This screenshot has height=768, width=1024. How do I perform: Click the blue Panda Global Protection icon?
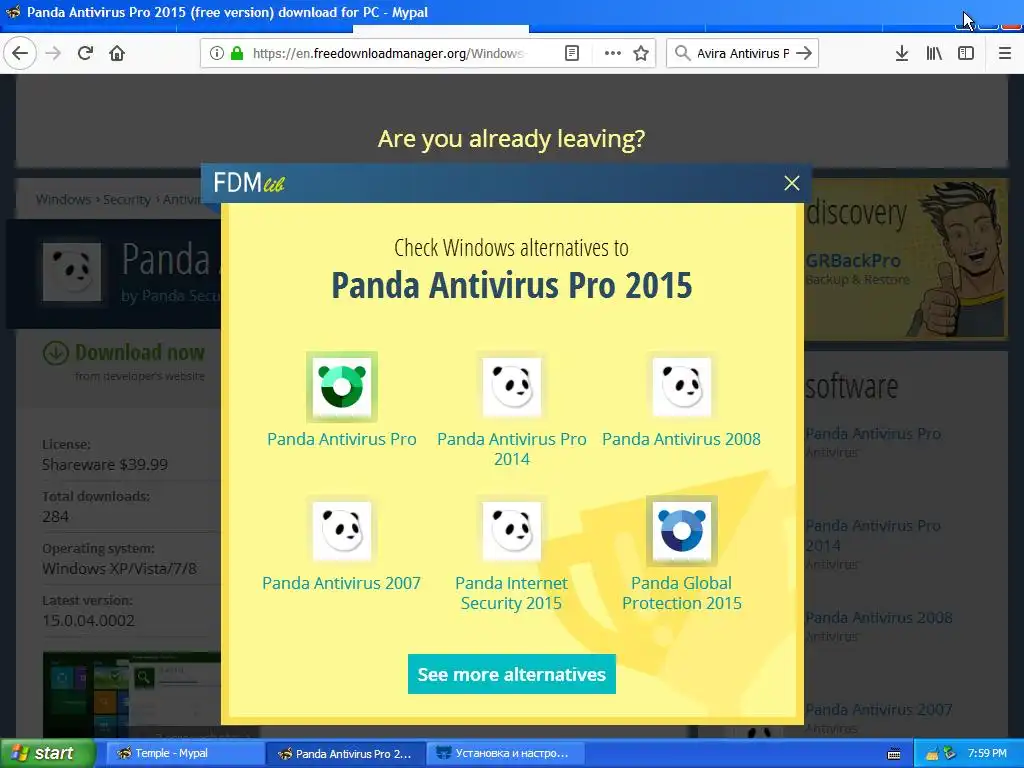(681, 531)
